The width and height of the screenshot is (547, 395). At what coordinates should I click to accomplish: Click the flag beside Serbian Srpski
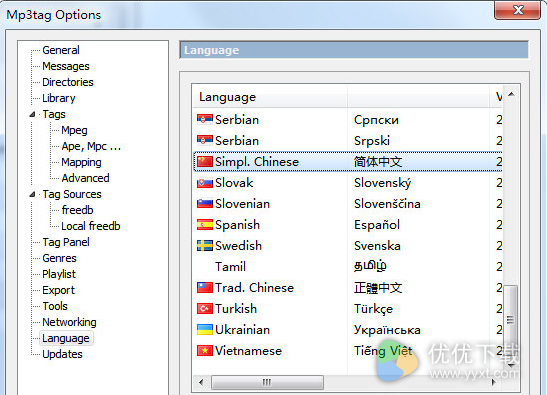[205, 141]
